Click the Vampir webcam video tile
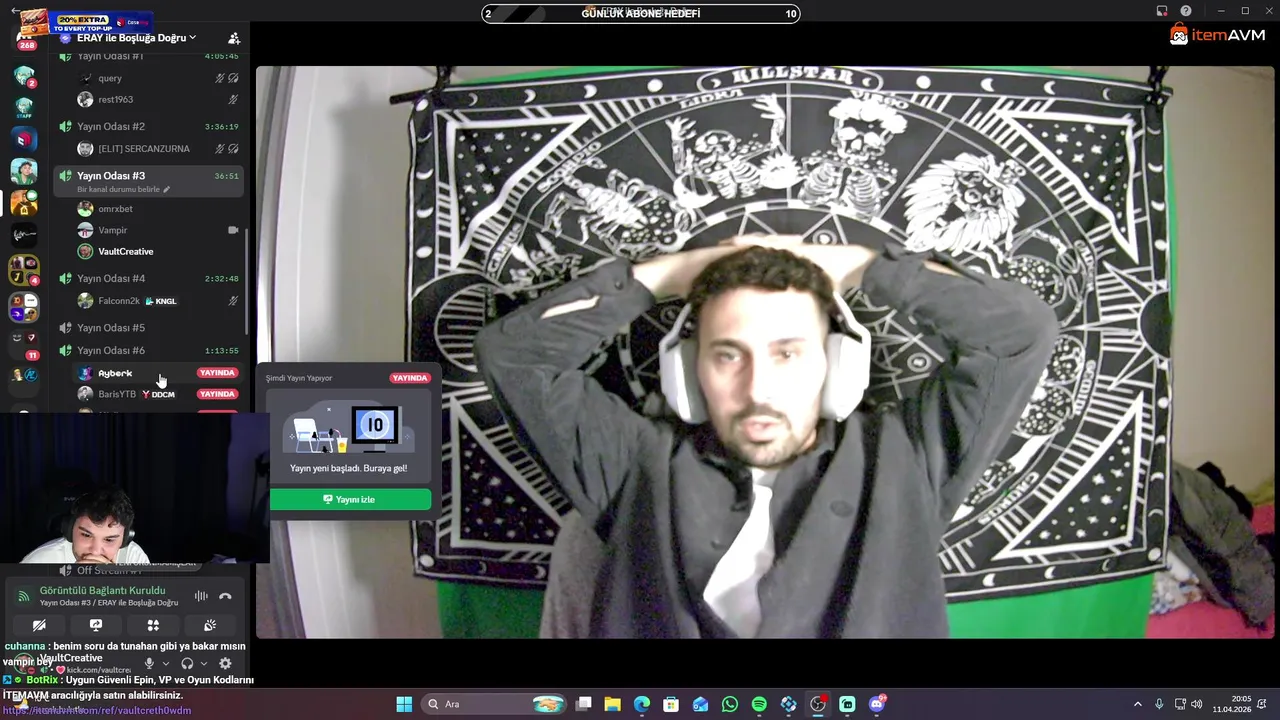 point(765,352)
